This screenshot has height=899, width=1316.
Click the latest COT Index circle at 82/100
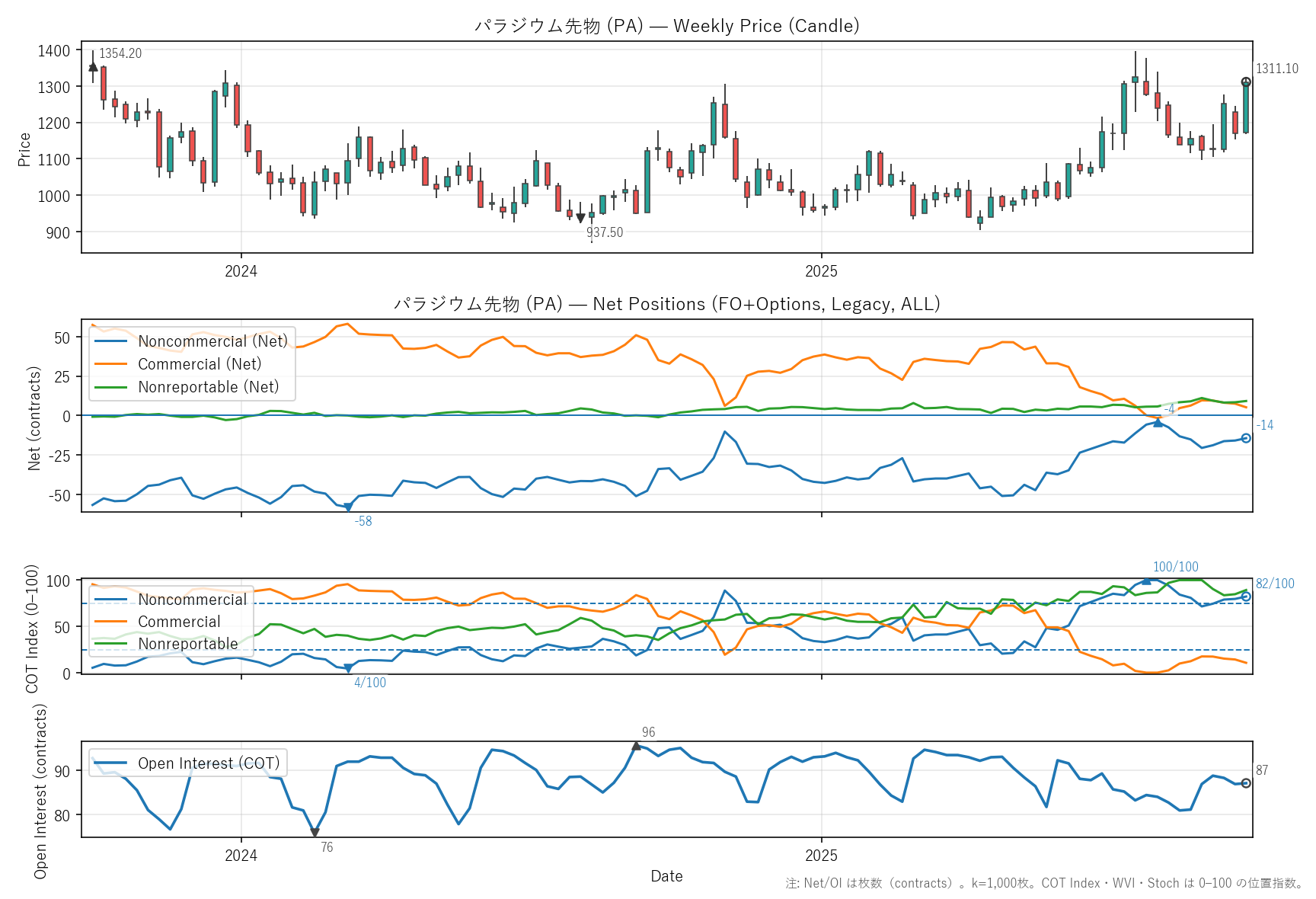tap(1246, 597)
